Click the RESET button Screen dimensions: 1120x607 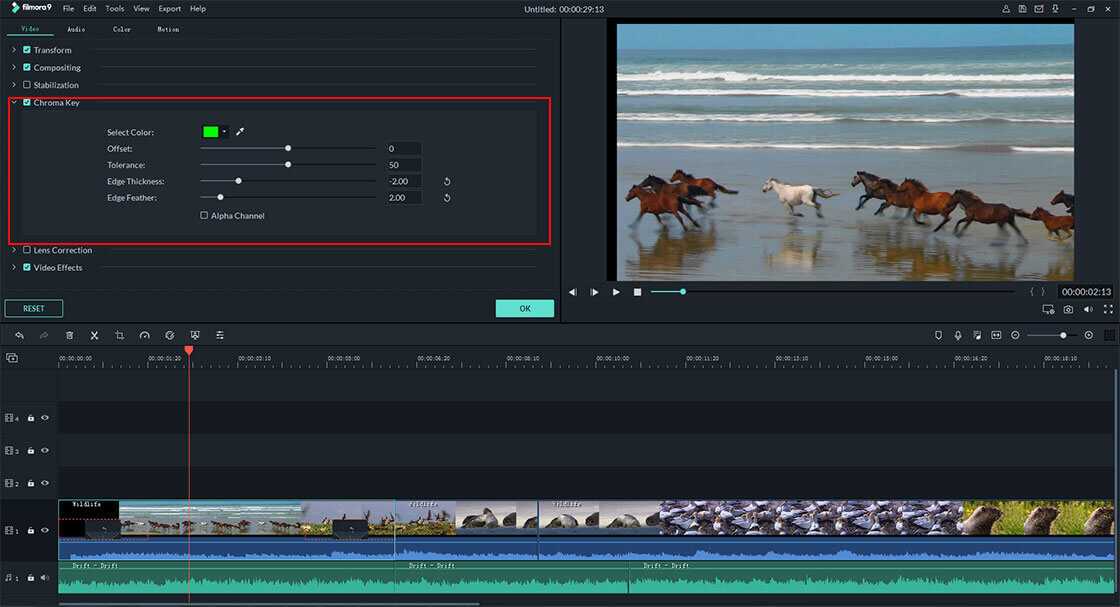tap(33, 308)
